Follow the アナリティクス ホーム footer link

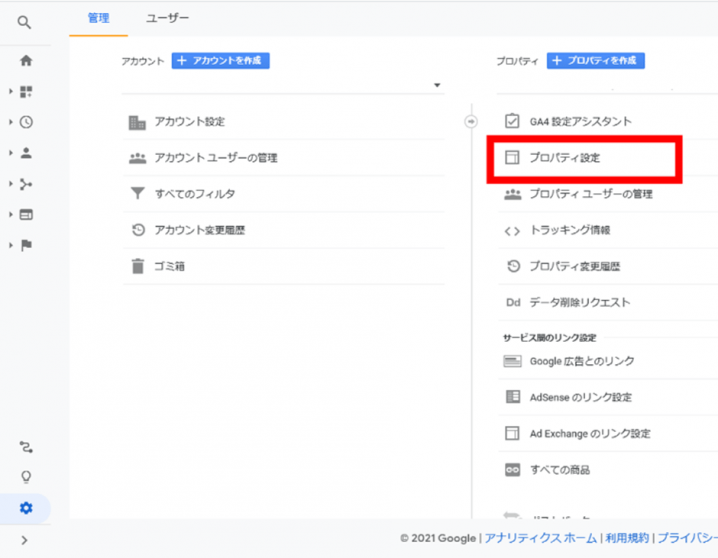click(x=541, y=538)
